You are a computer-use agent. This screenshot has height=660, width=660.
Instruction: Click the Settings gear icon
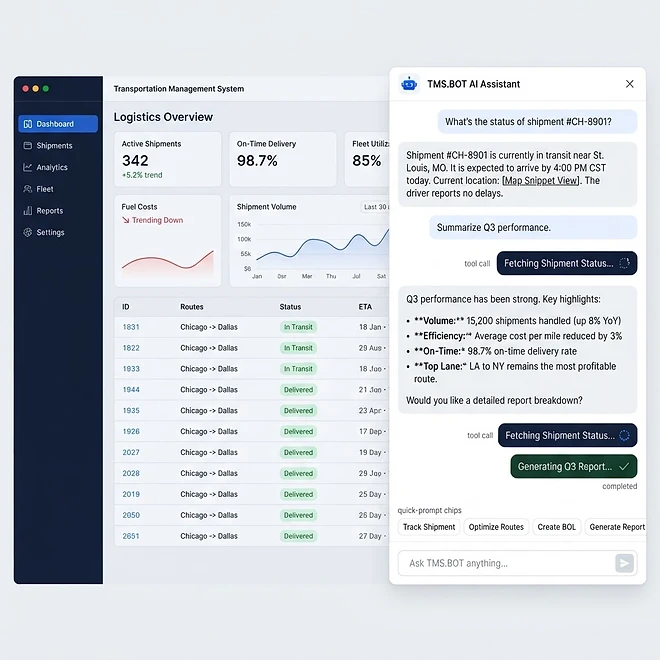28,232
